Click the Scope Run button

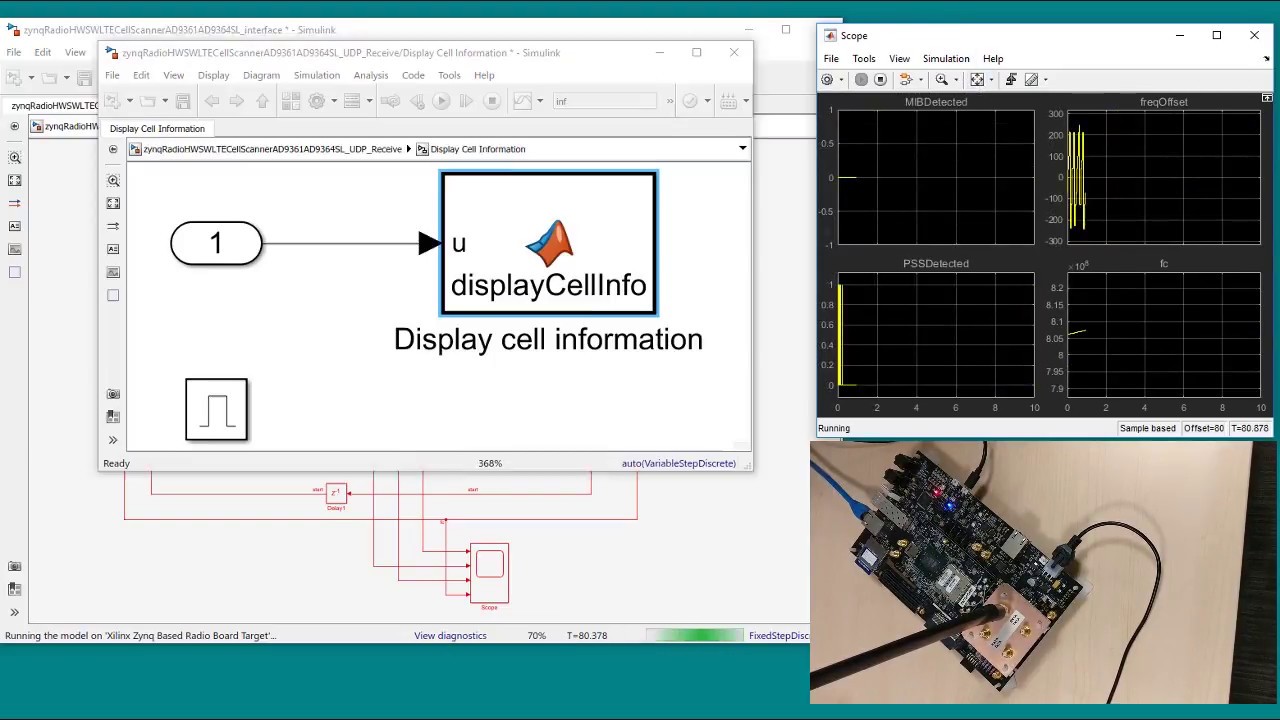tap(861, 79)
